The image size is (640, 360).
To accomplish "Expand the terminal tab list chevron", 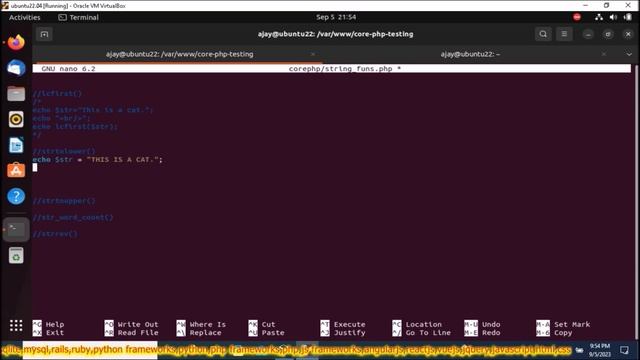I will 629,54.
